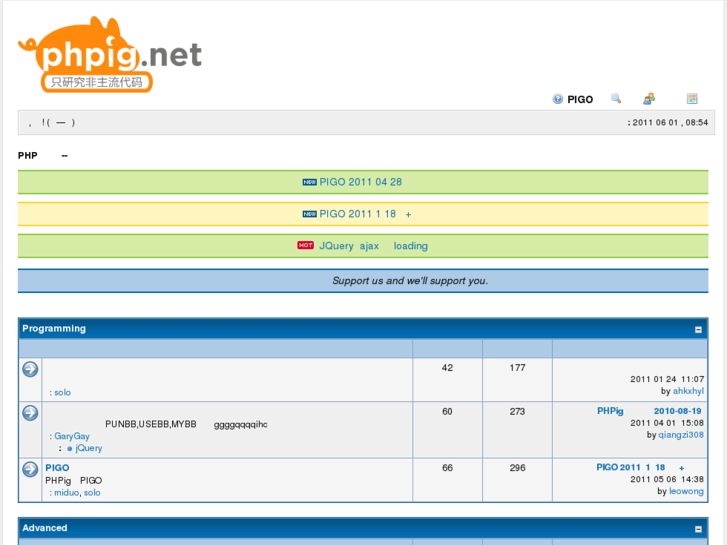This screenshot has height=545, width=727.
Task: Click post count 296
Action: 517,468
